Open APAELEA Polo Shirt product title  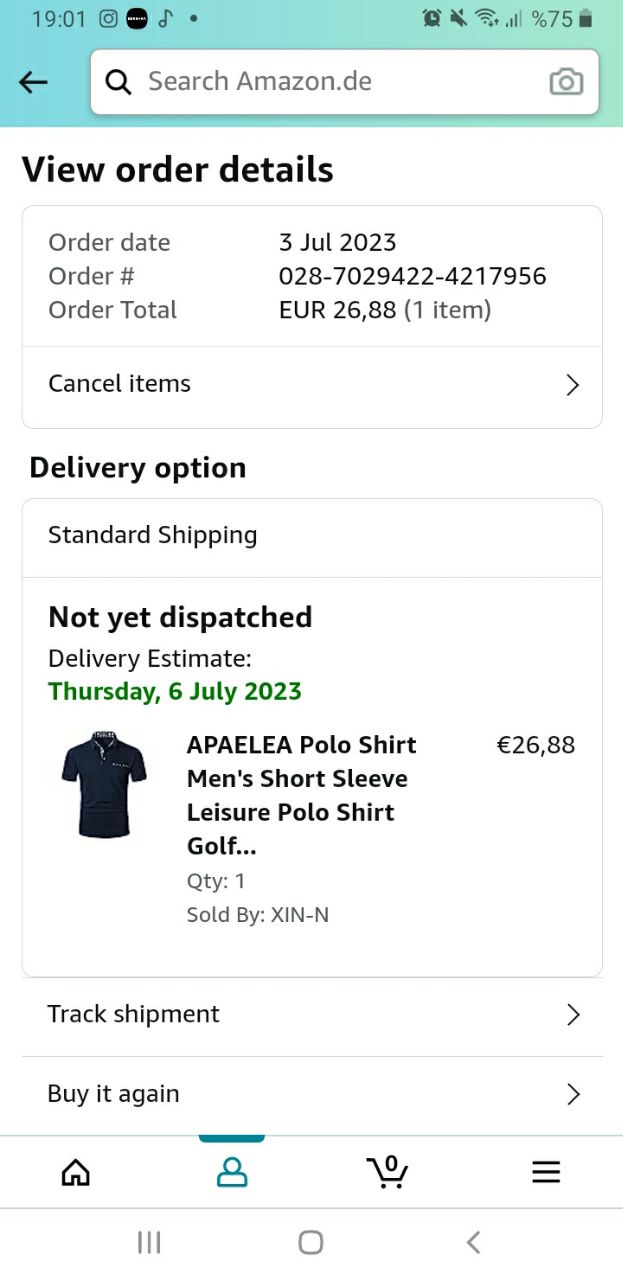point(301,795)
